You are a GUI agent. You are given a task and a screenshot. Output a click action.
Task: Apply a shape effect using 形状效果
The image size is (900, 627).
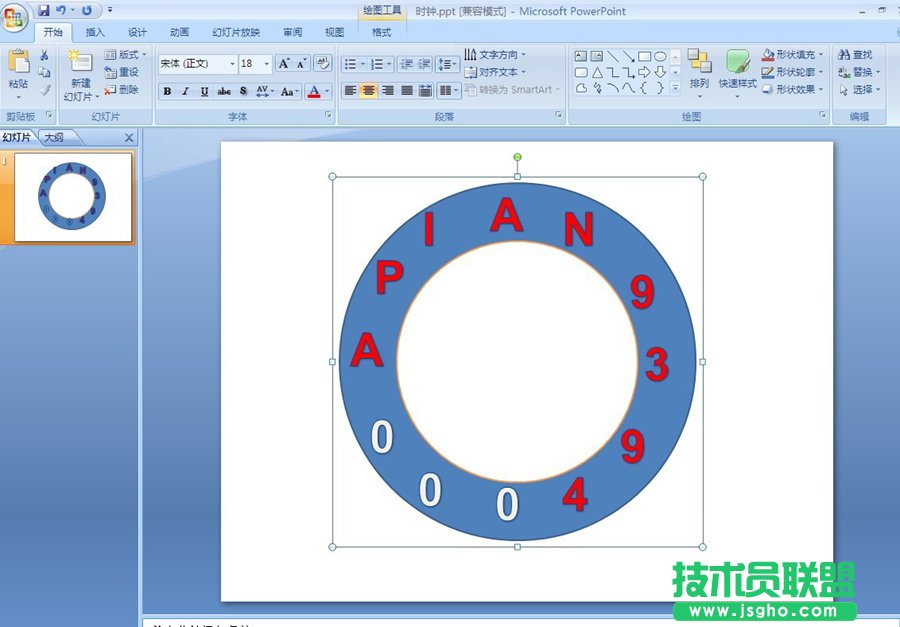(x=793, y=88)
